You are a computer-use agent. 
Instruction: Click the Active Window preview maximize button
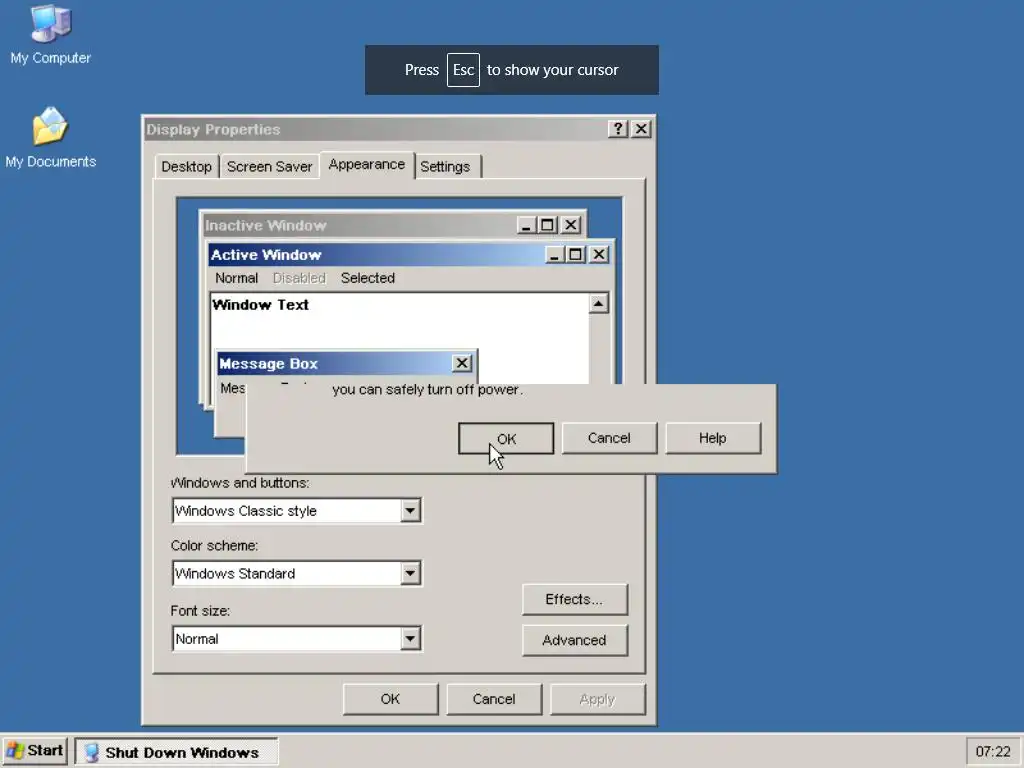coord(575,254)
